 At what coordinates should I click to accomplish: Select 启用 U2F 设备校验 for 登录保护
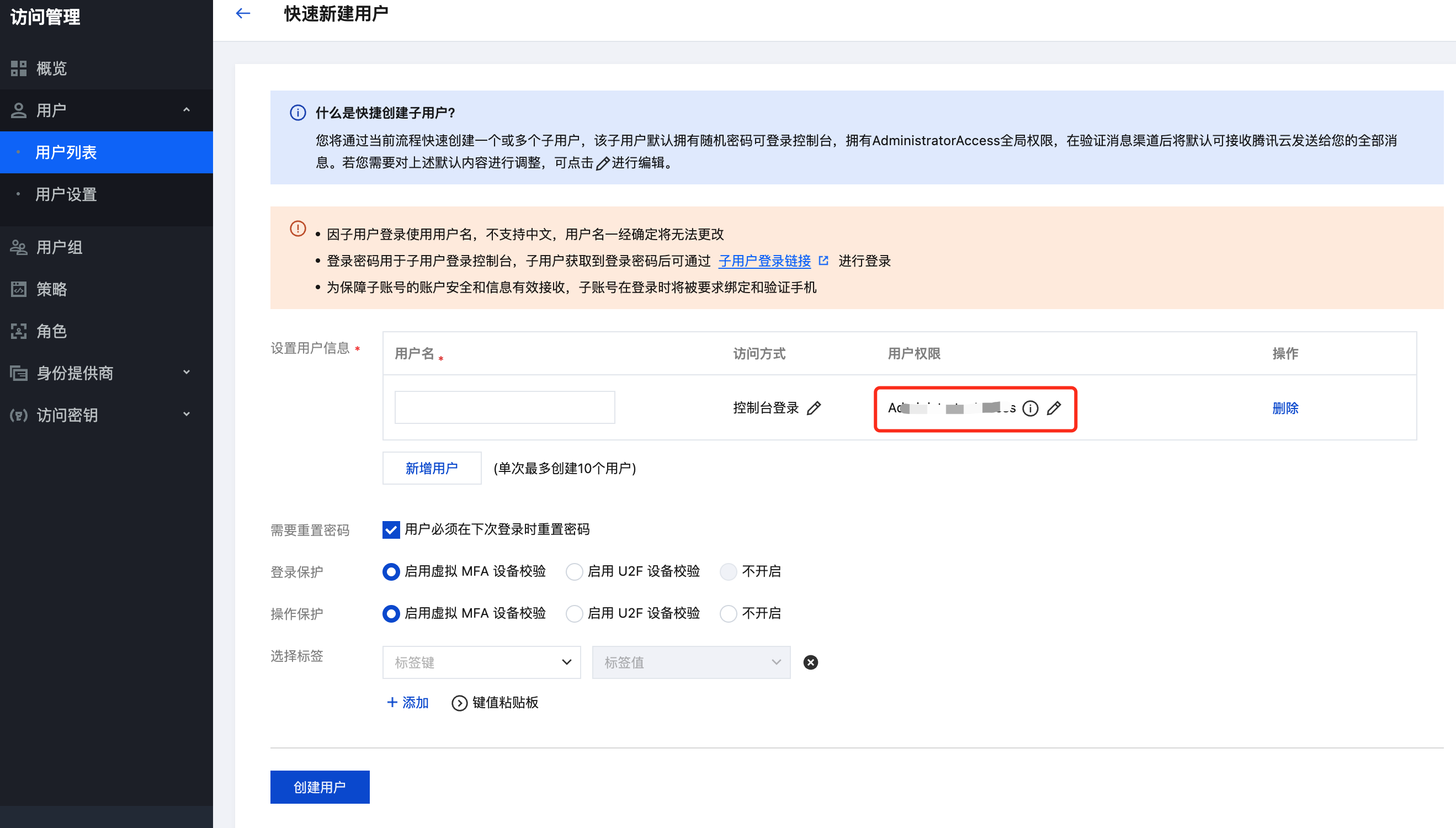[x=574, y=571]
